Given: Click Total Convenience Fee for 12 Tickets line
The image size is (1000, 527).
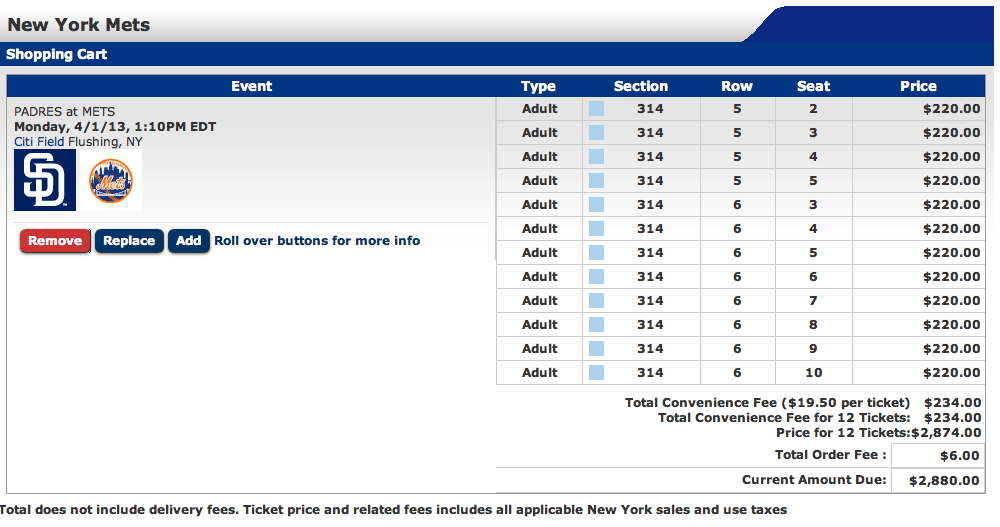Looking at the screenshot, I should (x=820, y=418).
